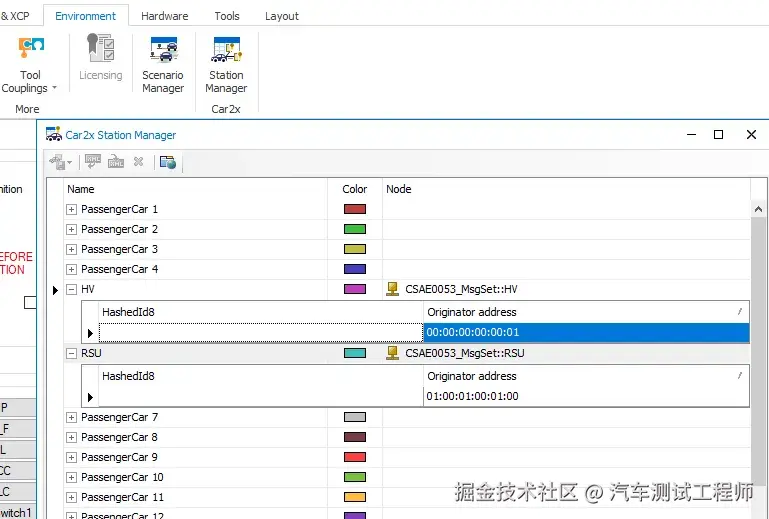Click the node icon for CSAE0053_MsgSet::HV
769x519 pixels.
392,289
